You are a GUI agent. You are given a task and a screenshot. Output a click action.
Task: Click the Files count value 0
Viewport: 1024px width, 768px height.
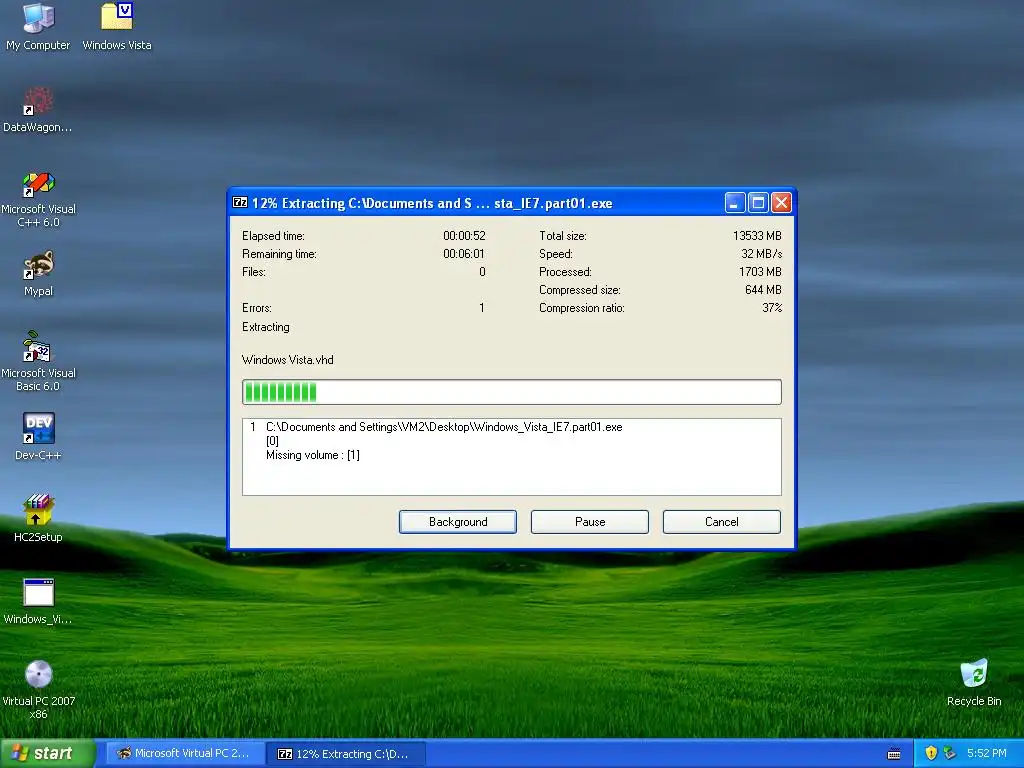pos(482,272)
